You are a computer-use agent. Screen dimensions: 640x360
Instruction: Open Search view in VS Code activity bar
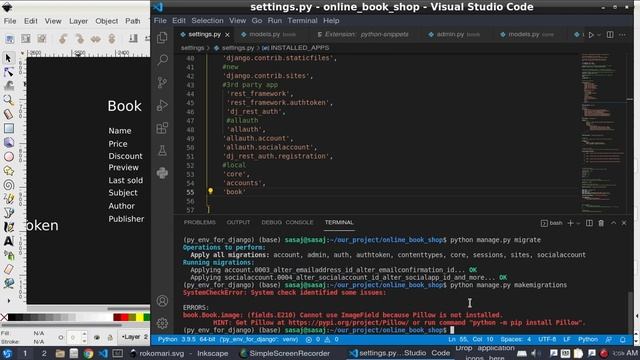click(162, 60)
